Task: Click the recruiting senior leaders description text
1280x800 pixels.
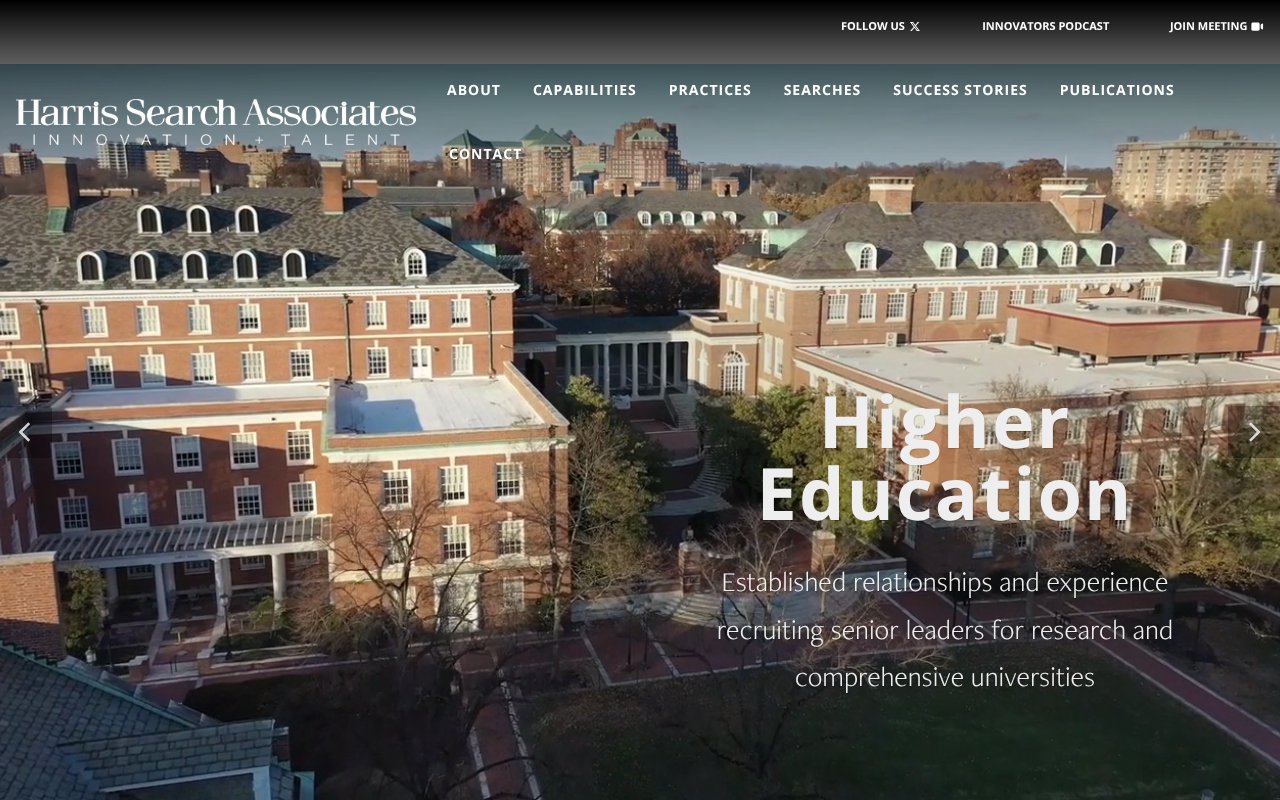Action: click(x=945, y=630)
